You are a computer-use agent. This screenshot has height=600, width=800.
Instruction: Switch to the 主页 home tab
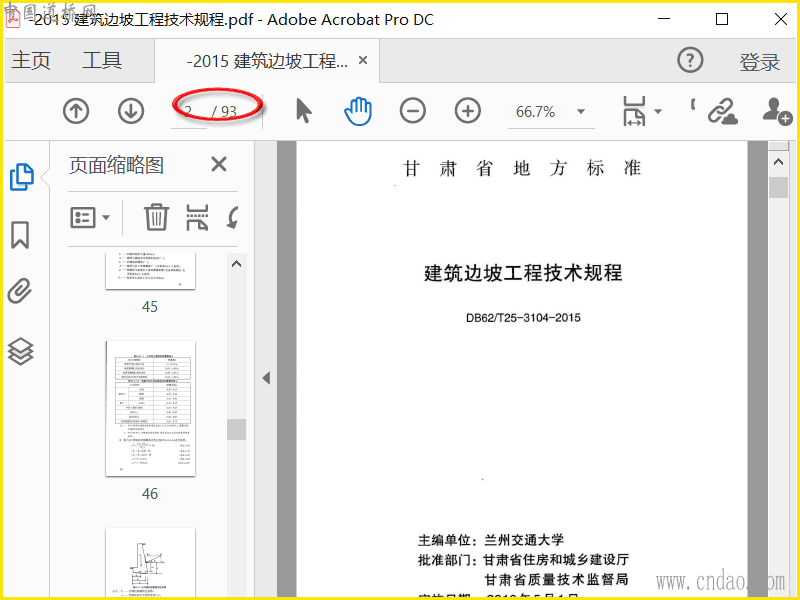(x=31, y=60)
